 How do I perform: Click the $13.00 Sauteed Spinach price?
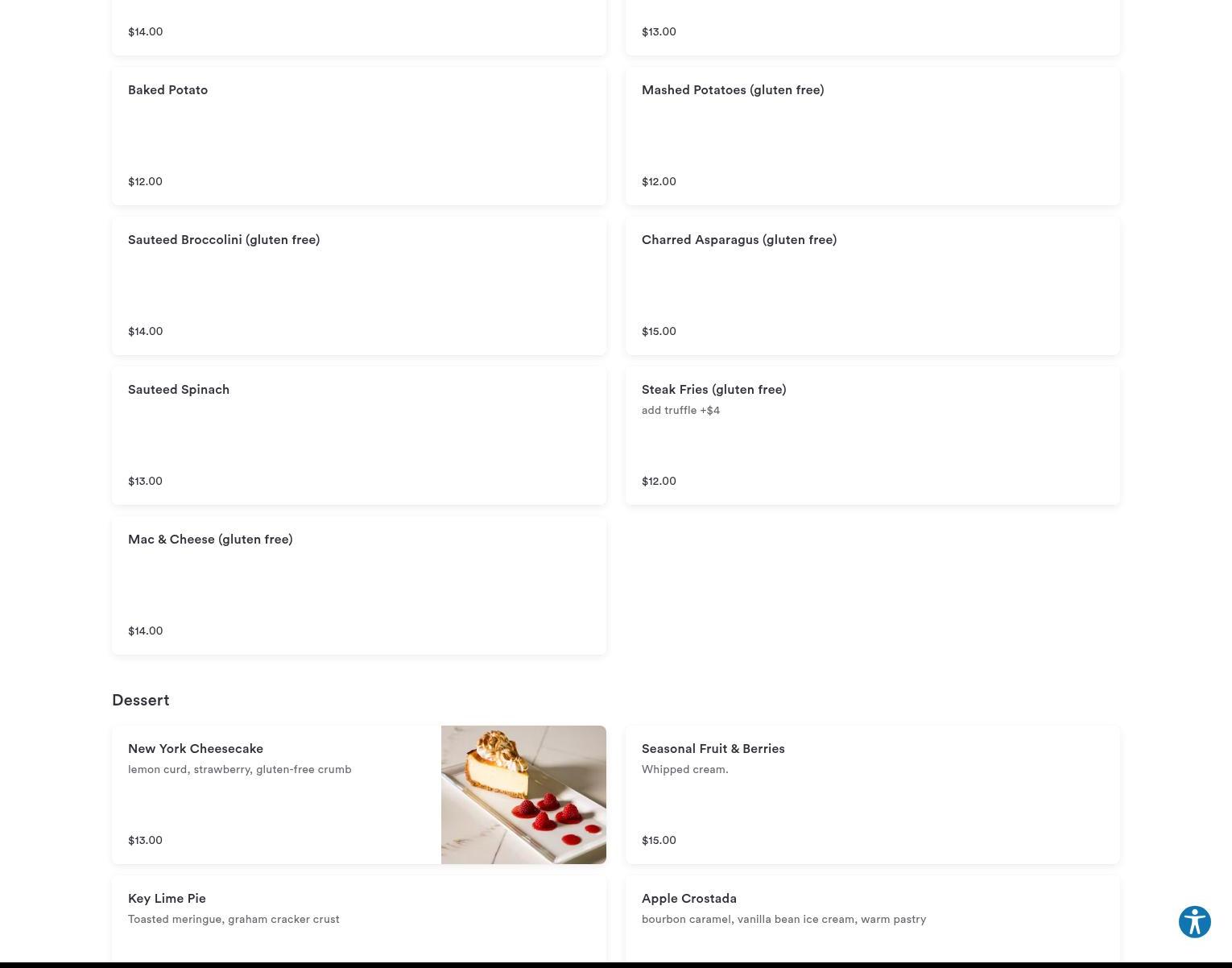coord(145,481)
